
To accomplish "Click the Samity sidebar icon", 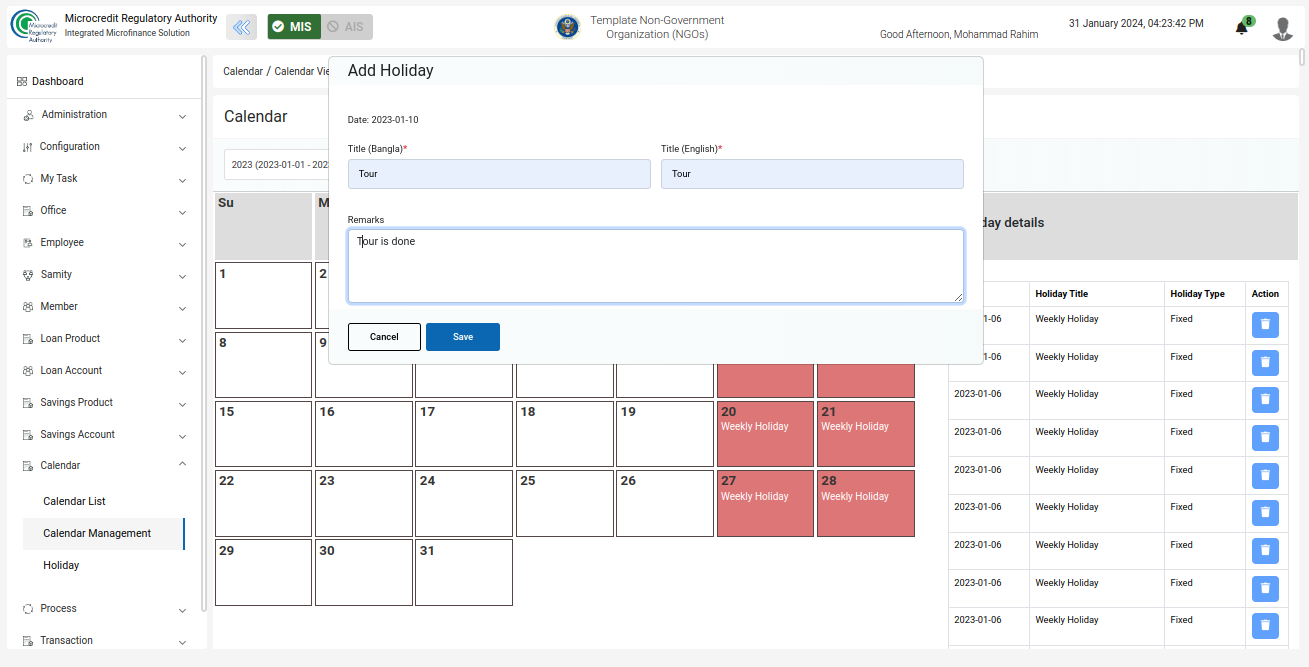I will click(x=28, y=275).
